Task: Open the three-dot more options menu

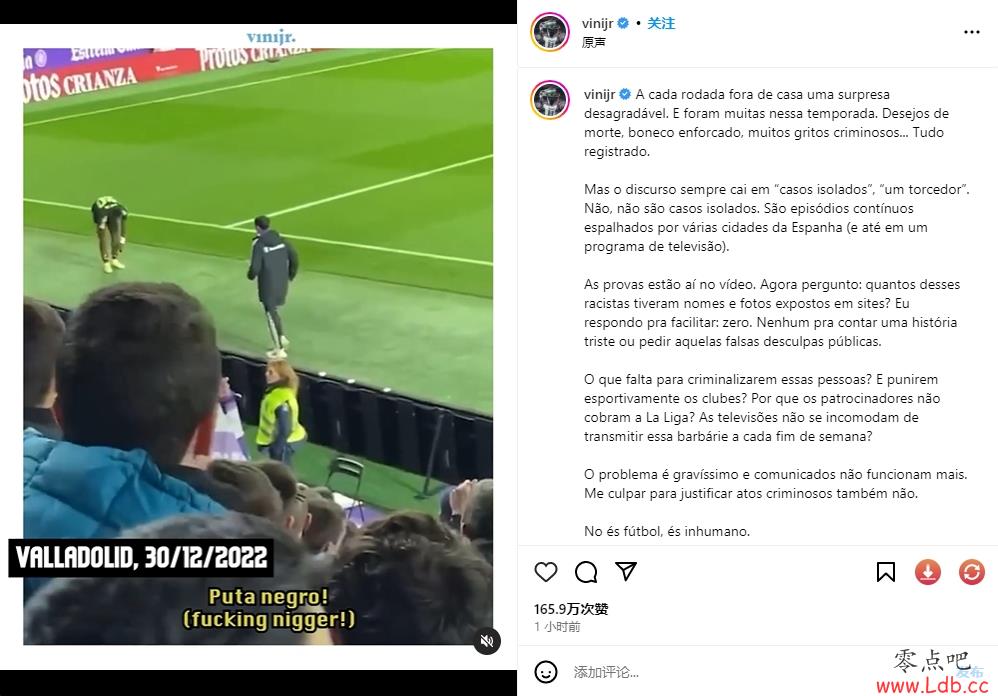Action: tap(971, 32)
